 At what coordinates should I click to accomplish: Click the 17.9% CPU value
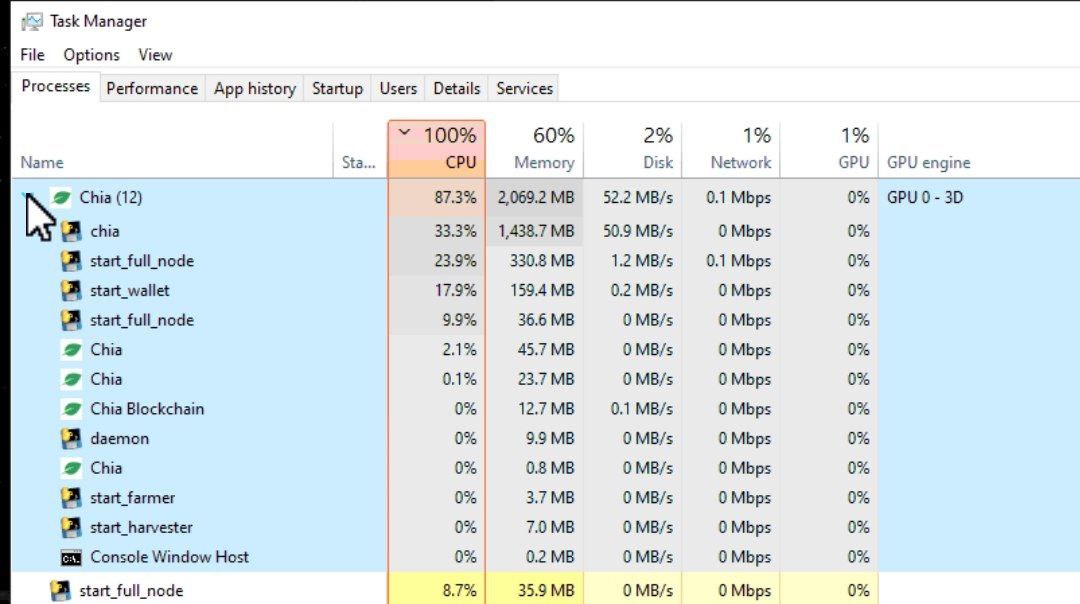[455, 291]
